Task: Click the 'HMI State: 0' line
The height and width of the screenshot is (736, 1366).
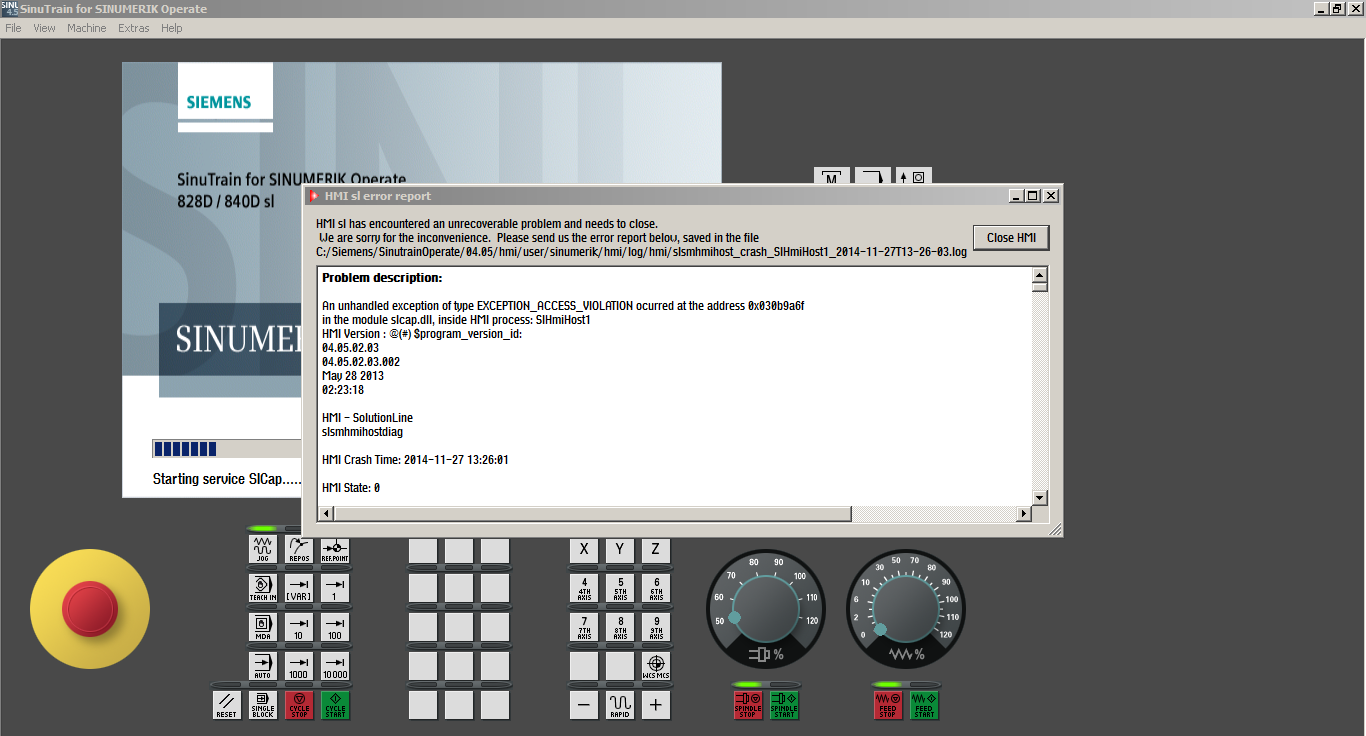Action: click(351, 488)
